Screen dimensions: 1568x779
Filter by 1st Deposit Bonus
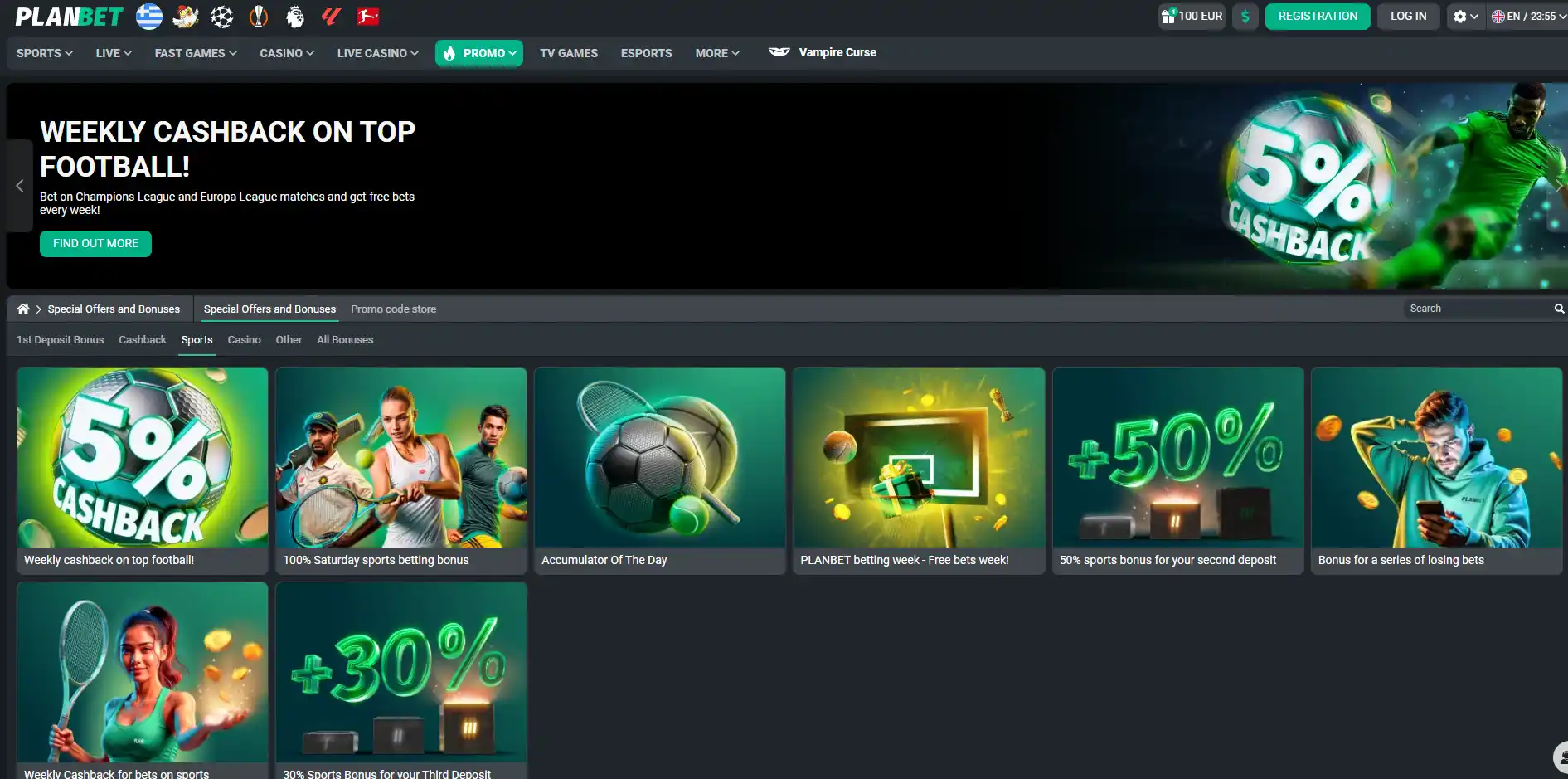tap(61, 340)
